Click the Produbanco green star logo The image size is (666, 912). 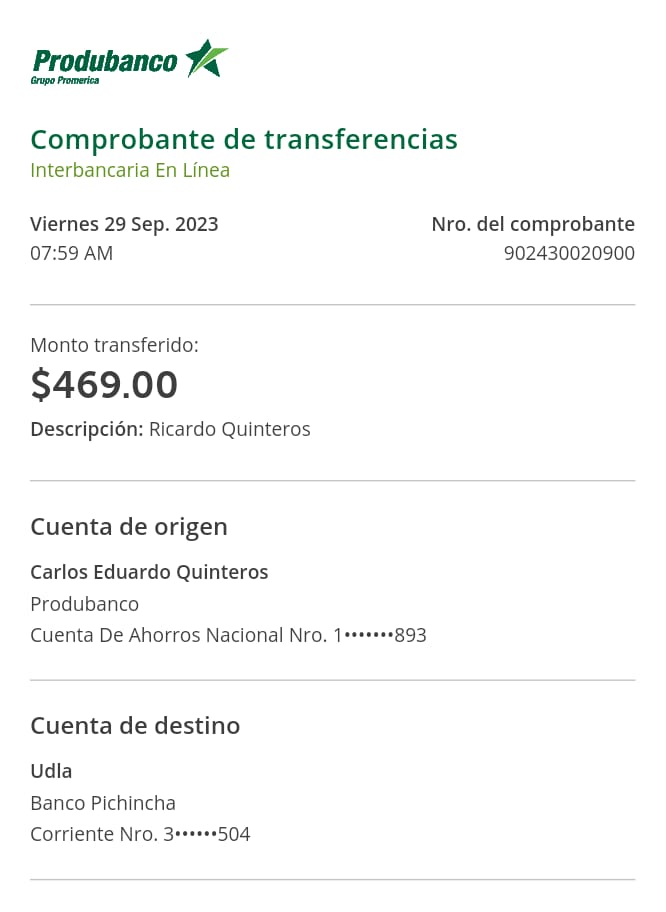coord(207,59)
